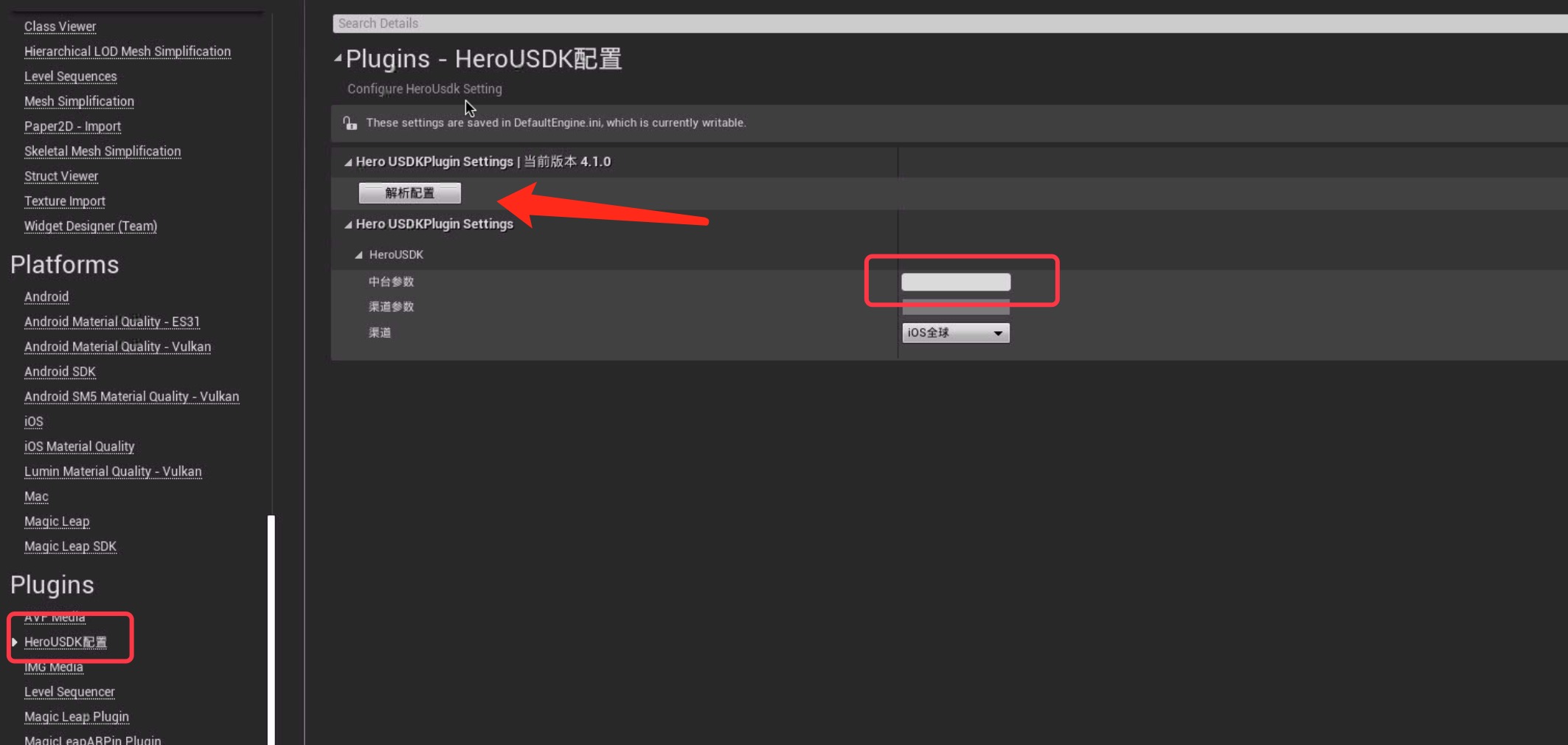Go to Texture Import settings
This screenshot has width=1568, height=745.
65,201
